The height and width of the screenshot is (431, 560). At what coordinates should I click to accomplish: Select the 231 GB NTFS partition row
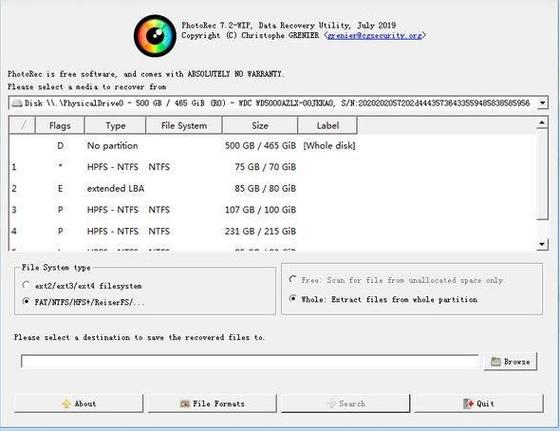coord(273,231)
